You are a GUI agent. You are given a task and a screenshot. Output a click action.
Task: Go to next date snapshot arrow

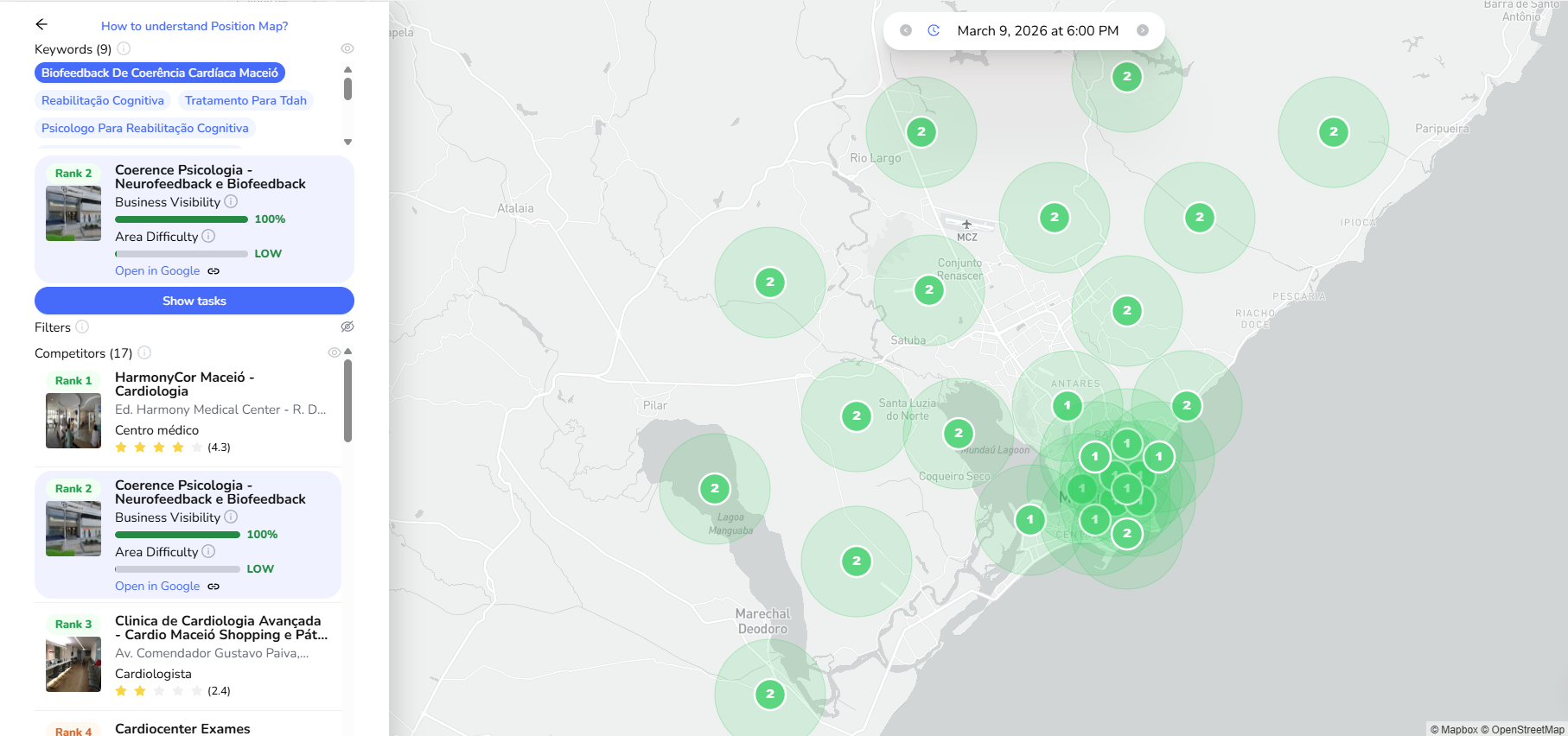1143,30
